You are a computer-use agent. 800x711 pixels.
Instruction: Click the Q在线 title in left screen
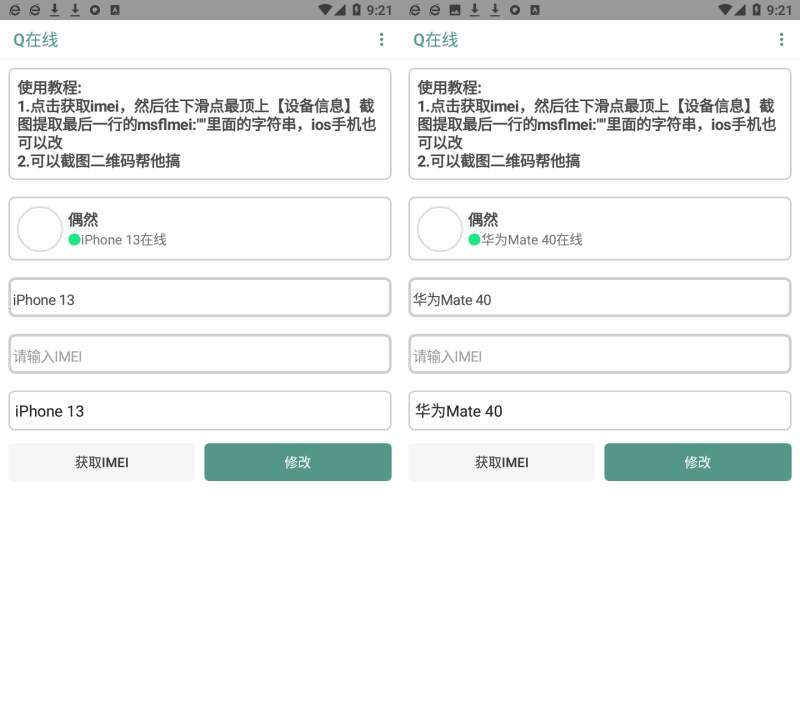36,40
